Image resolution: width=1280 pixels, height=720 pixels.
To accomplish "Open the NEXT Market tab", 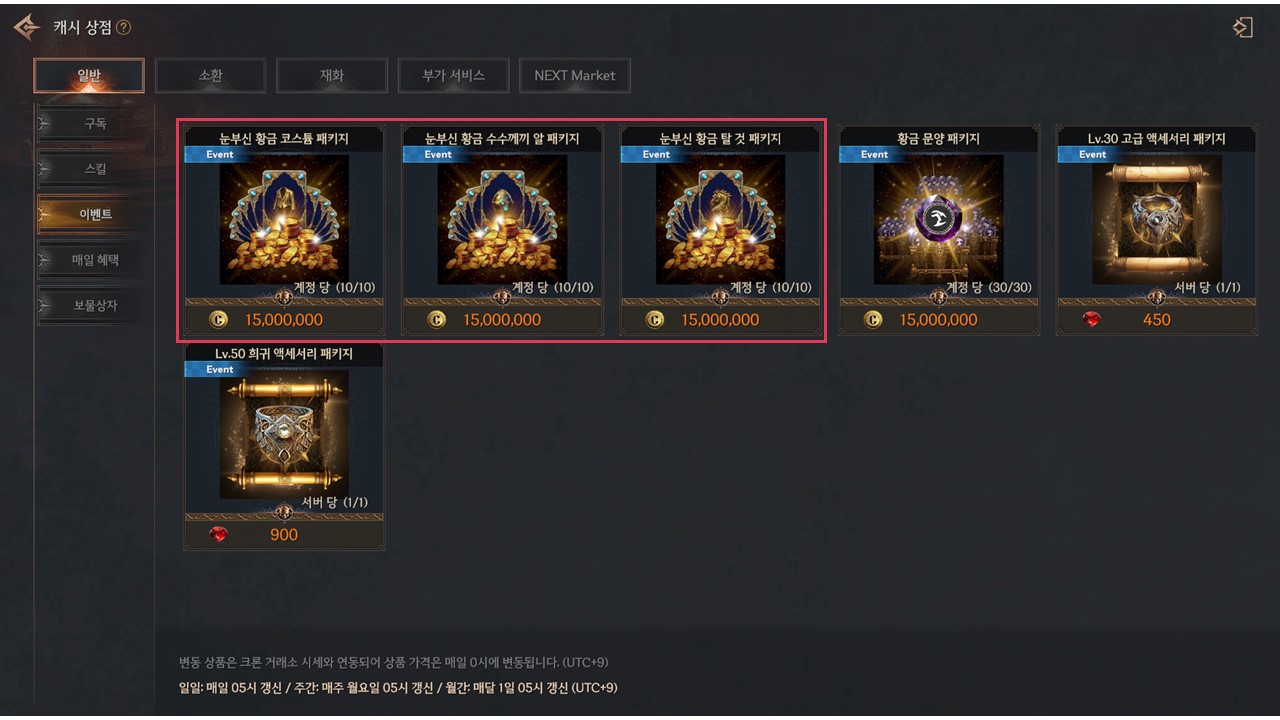I will pos(575,75).
